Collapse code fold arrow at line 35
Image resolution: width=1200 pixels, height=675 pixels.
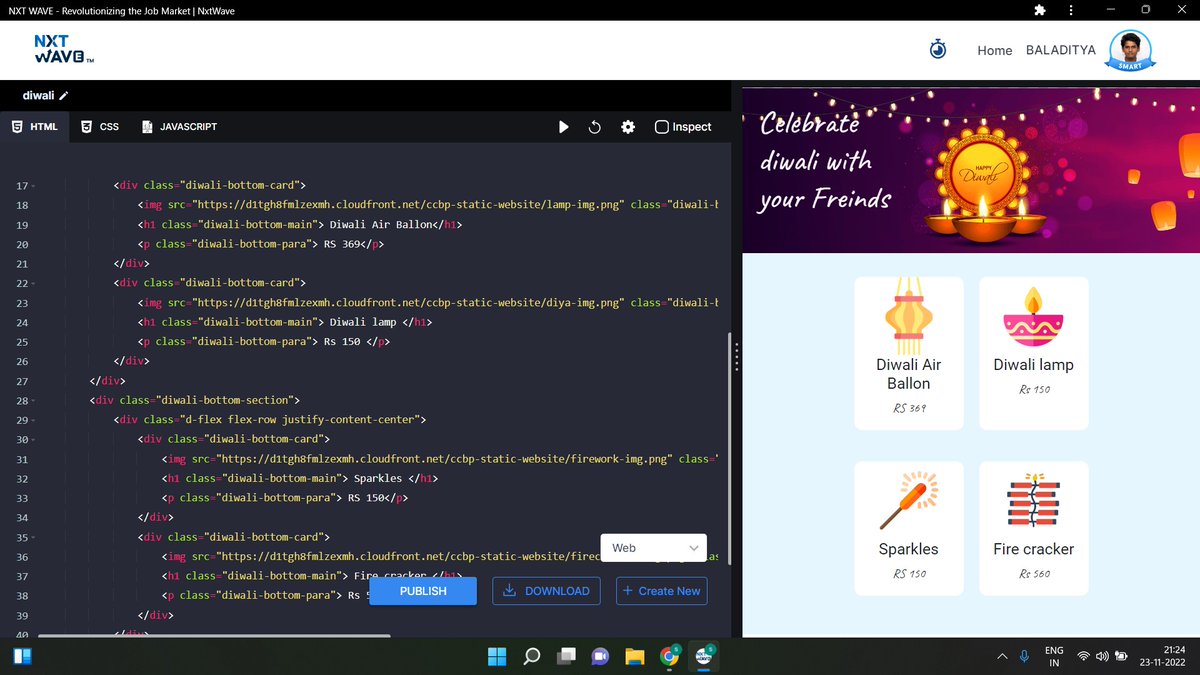33,538
